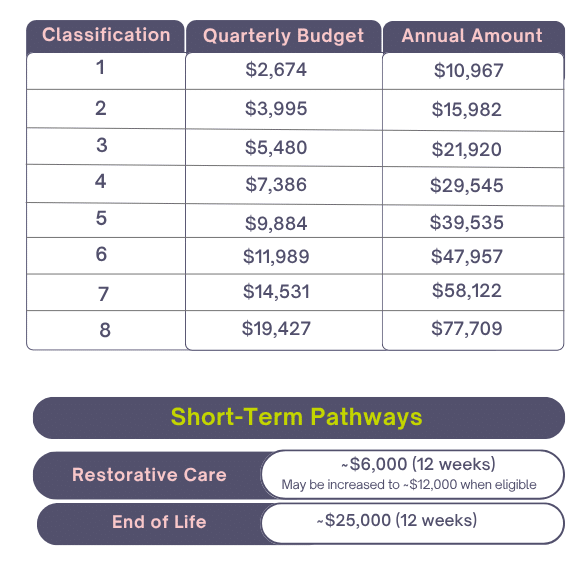Click the Annual Amount column header
Image resolution: width=582 pixels, height=567 pixels.
(473, 37)
